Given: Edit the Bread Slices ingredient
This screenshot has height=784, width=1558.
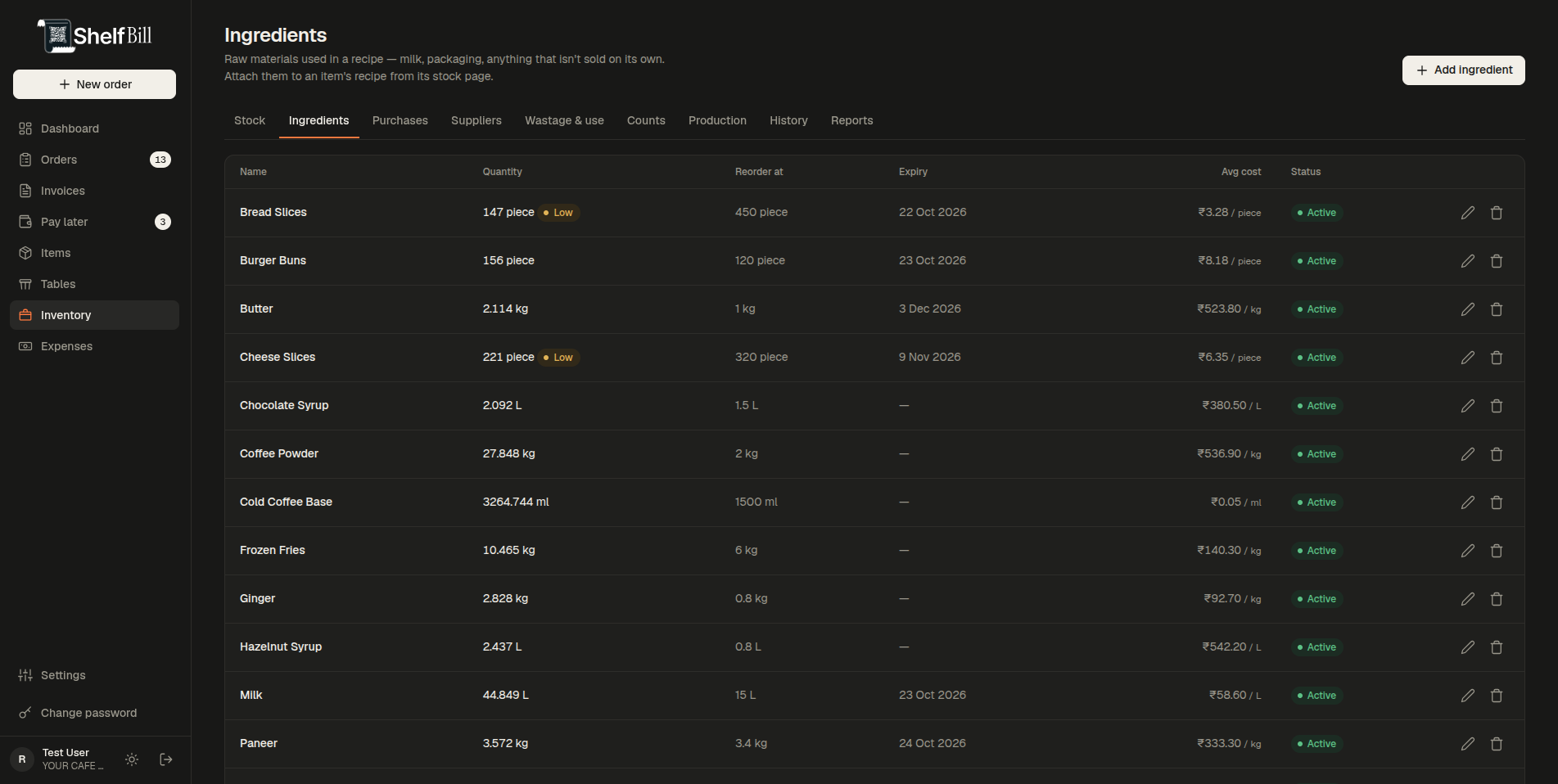Looking at the screenshot, I should point(1468,213).
